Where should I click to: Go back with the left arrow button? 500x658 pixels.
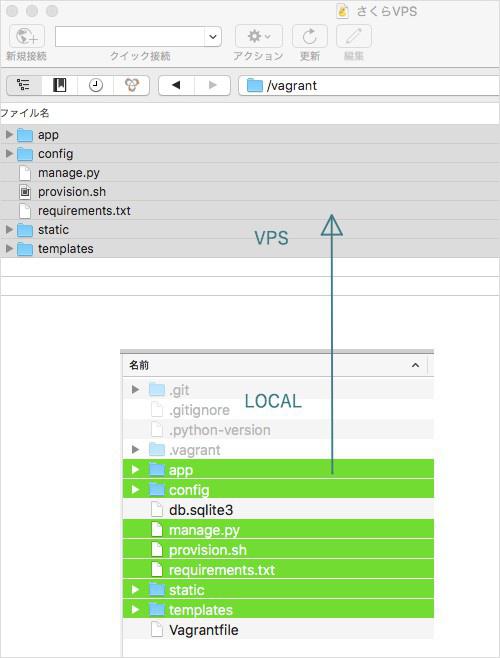pyautogui.click(x=176, y=85)
